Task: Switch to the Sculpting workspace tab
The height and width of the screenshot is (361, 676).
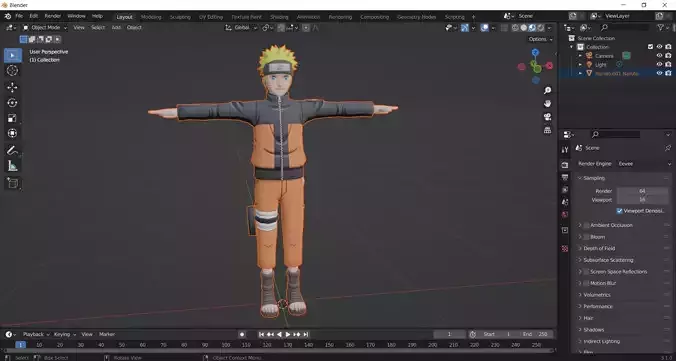Action: pos(180,17)
